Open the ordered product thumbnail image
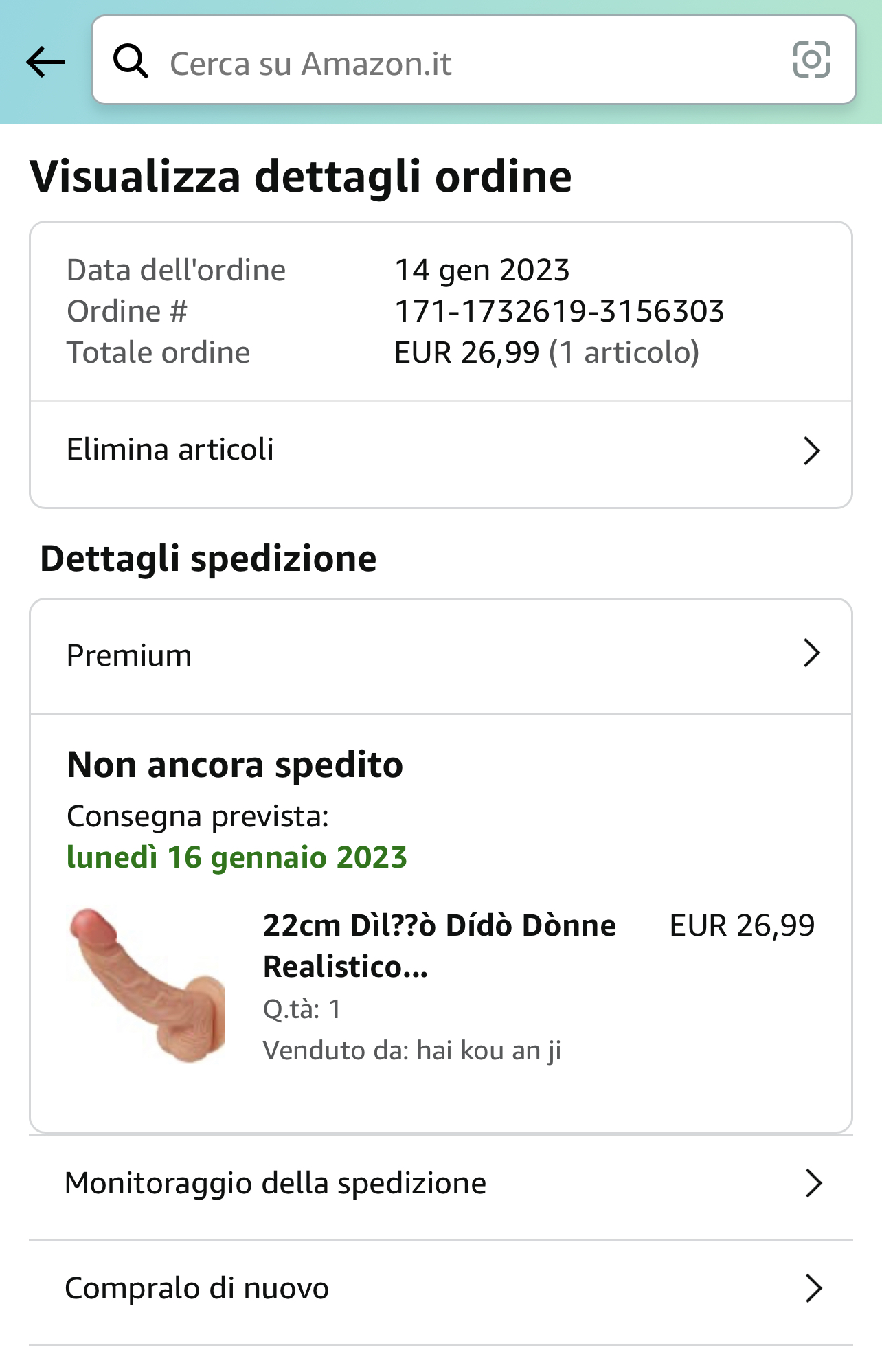This screenshot has width=882, height=1372. (x=148, y=985)
